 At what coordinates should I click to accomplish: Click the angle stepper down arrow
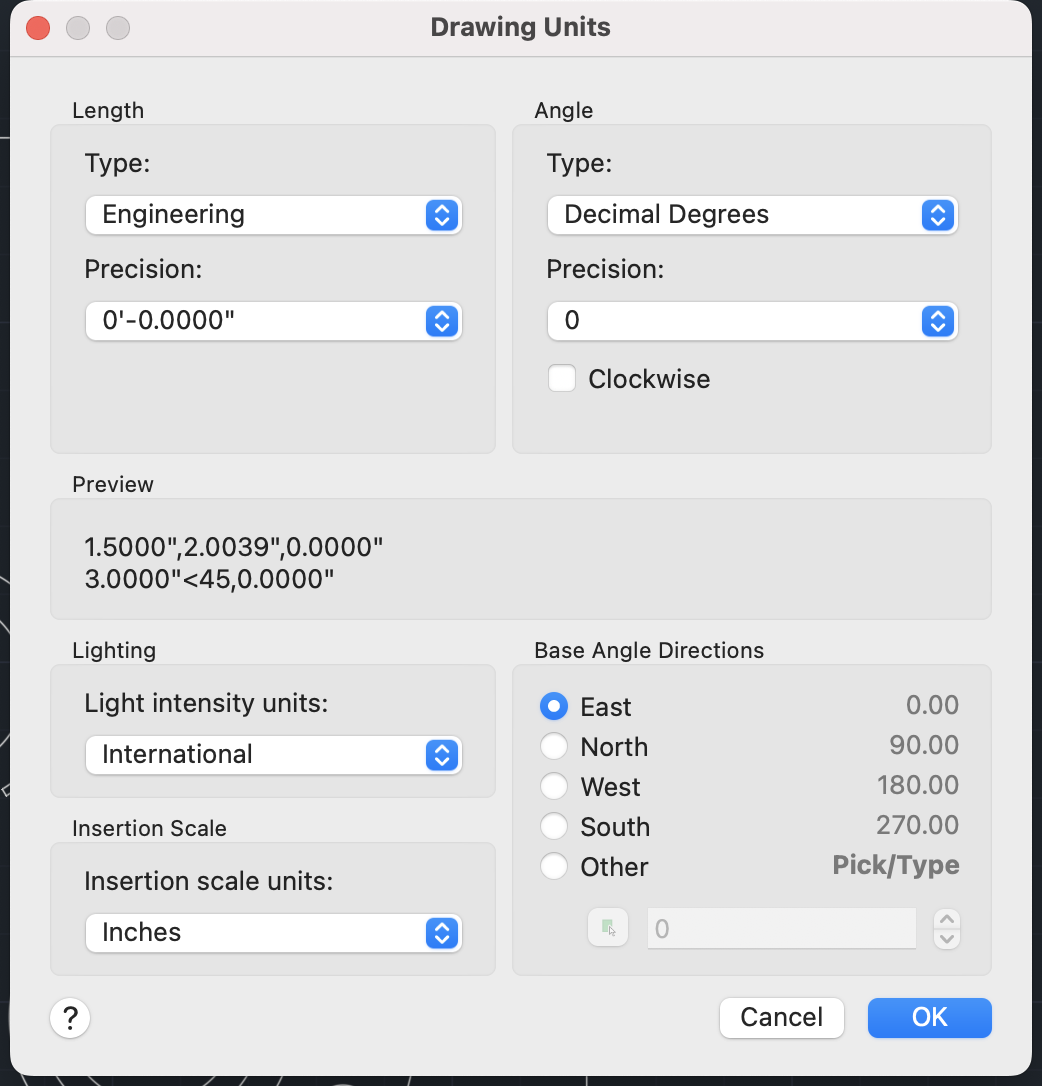(x=946, y=938)
